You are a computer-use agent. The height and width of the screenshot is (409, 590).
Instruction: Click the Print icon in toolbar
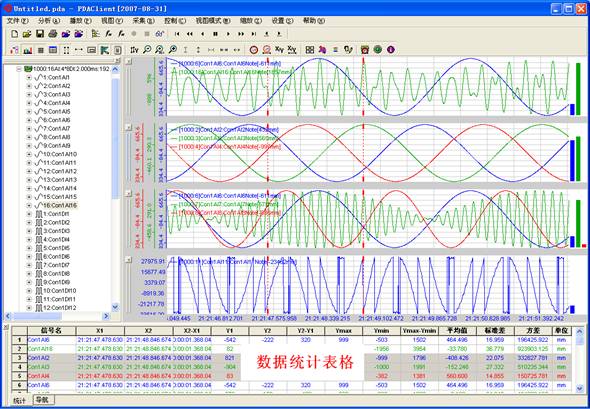point(53,34)
